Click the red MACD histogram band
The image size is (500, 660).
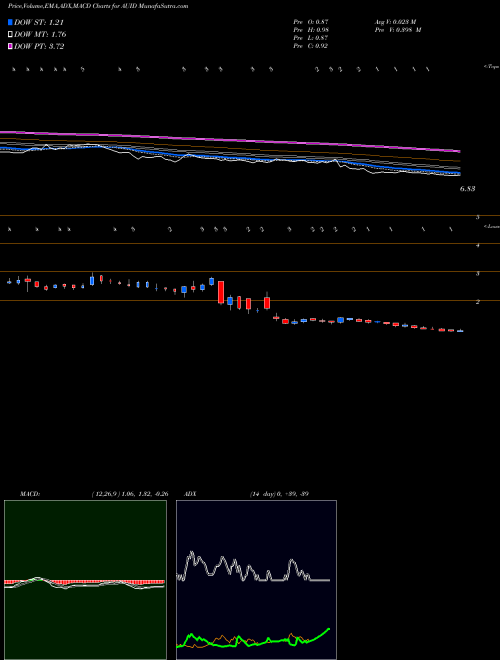click(x=84, y=582)
